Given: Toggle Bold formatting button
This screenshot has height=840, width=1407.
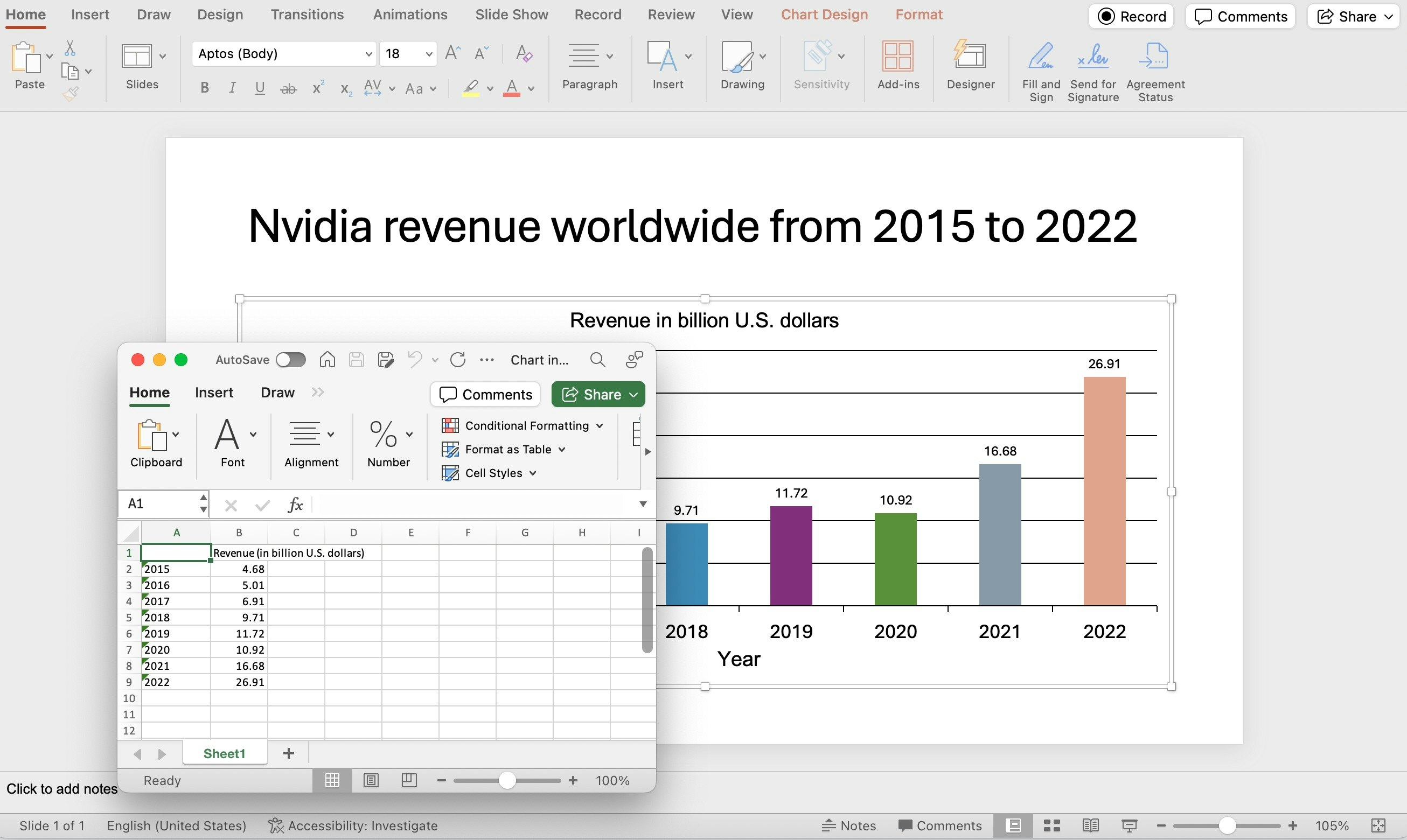Looking at the screenshot, I should (204, 88).
